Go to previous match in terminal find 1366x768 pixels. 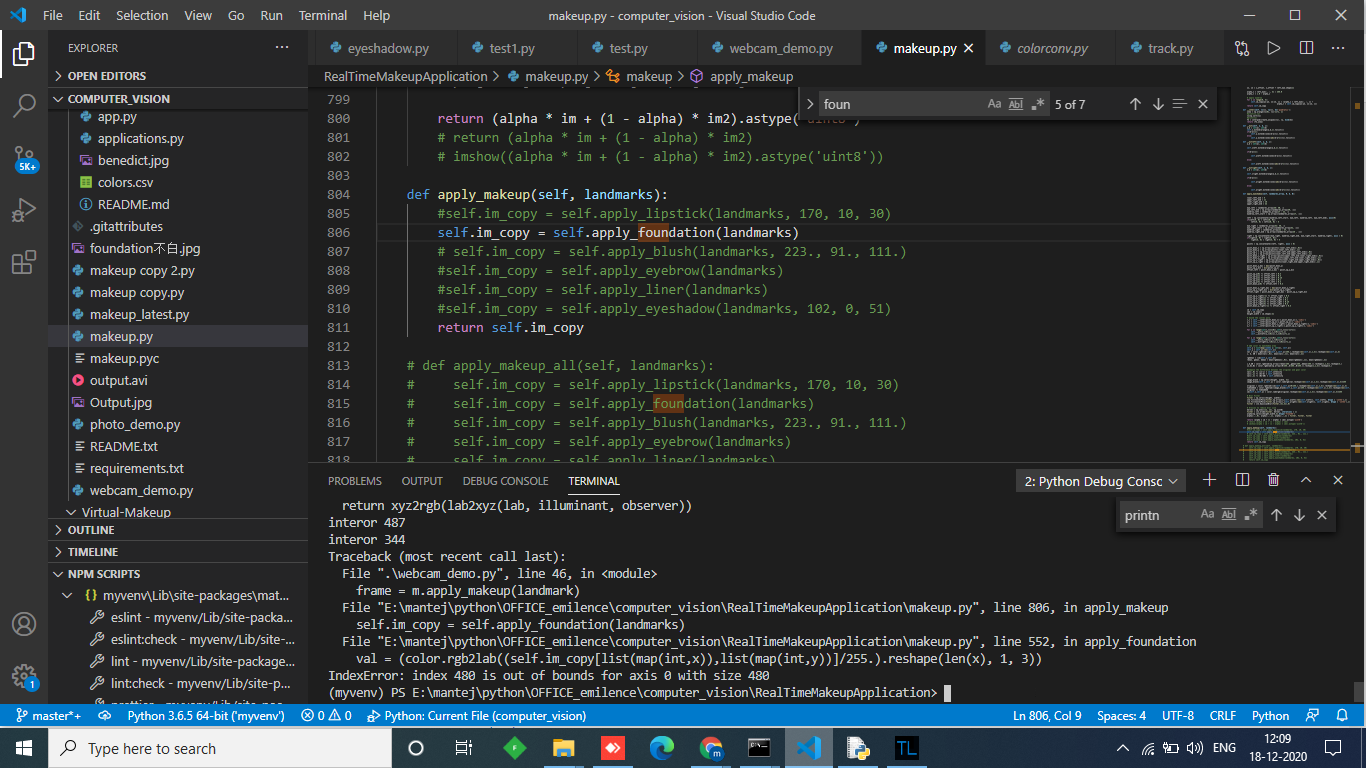coord(1276,515)
